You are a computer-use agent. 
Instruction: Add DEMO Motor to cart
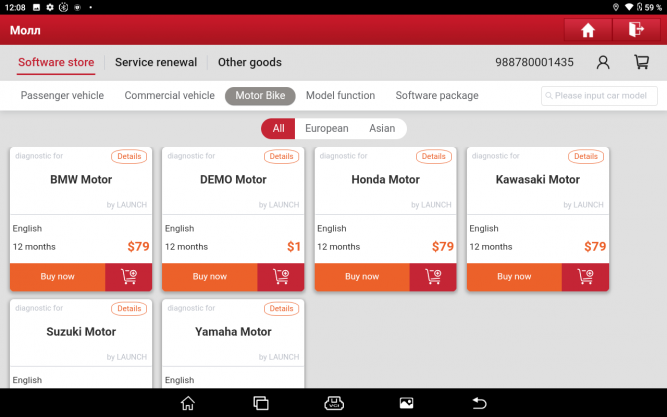(281, 277)
